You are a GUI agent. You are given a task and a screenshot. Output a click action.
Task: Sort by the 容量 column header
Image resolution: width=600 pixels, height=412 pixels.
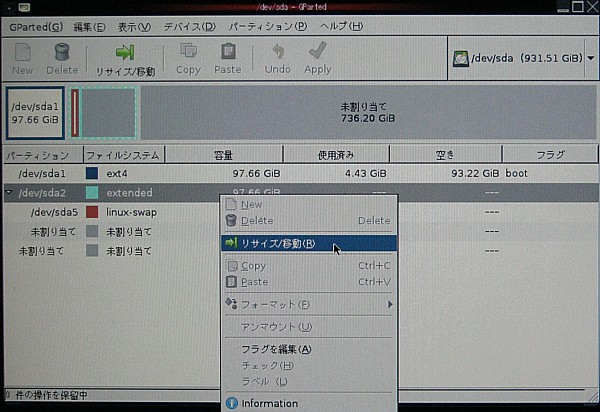click(223, 155)
